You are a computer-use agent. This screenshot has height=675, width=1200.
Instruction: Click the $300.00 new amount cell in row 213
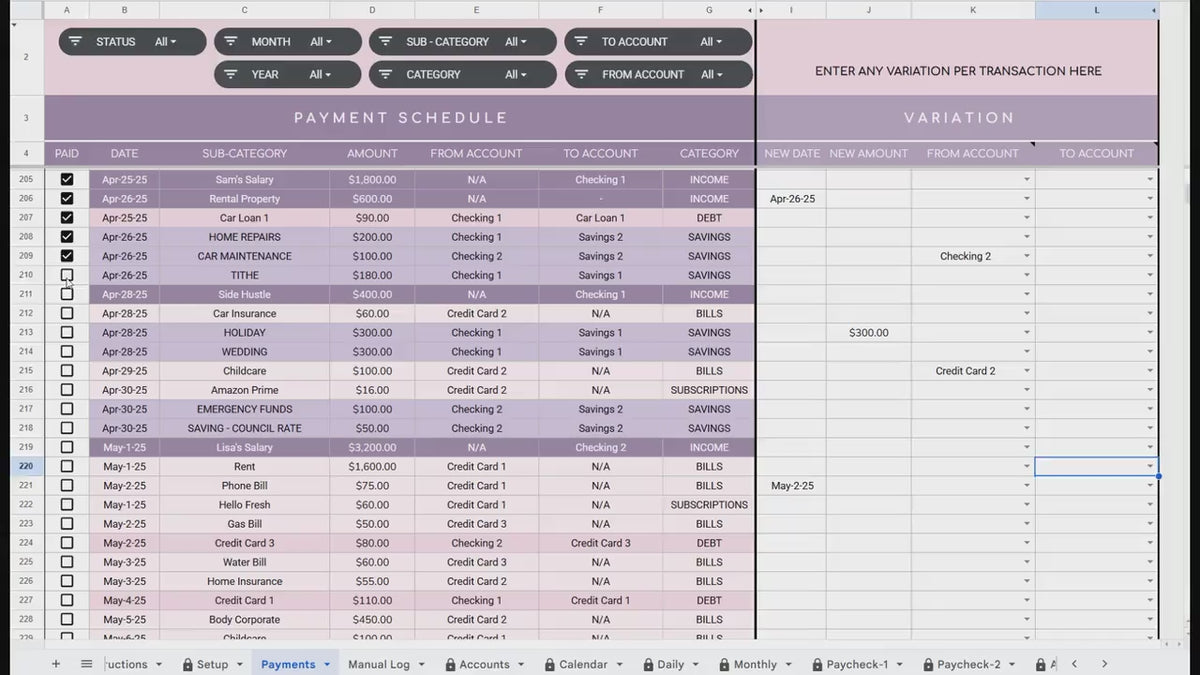point(869,333)
